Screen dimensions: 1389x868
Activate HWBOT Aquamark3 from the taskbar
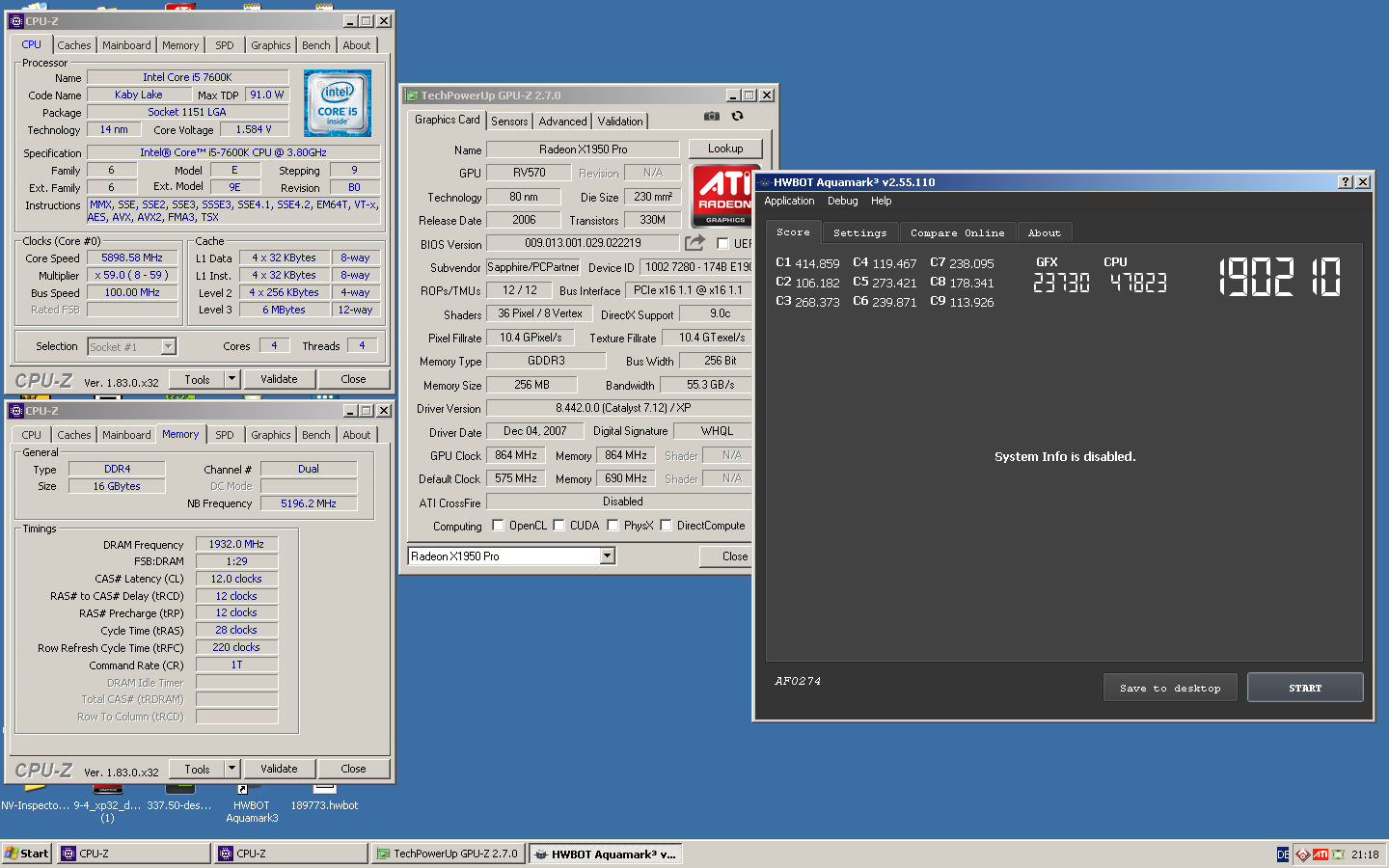click(x=605, y=854)
